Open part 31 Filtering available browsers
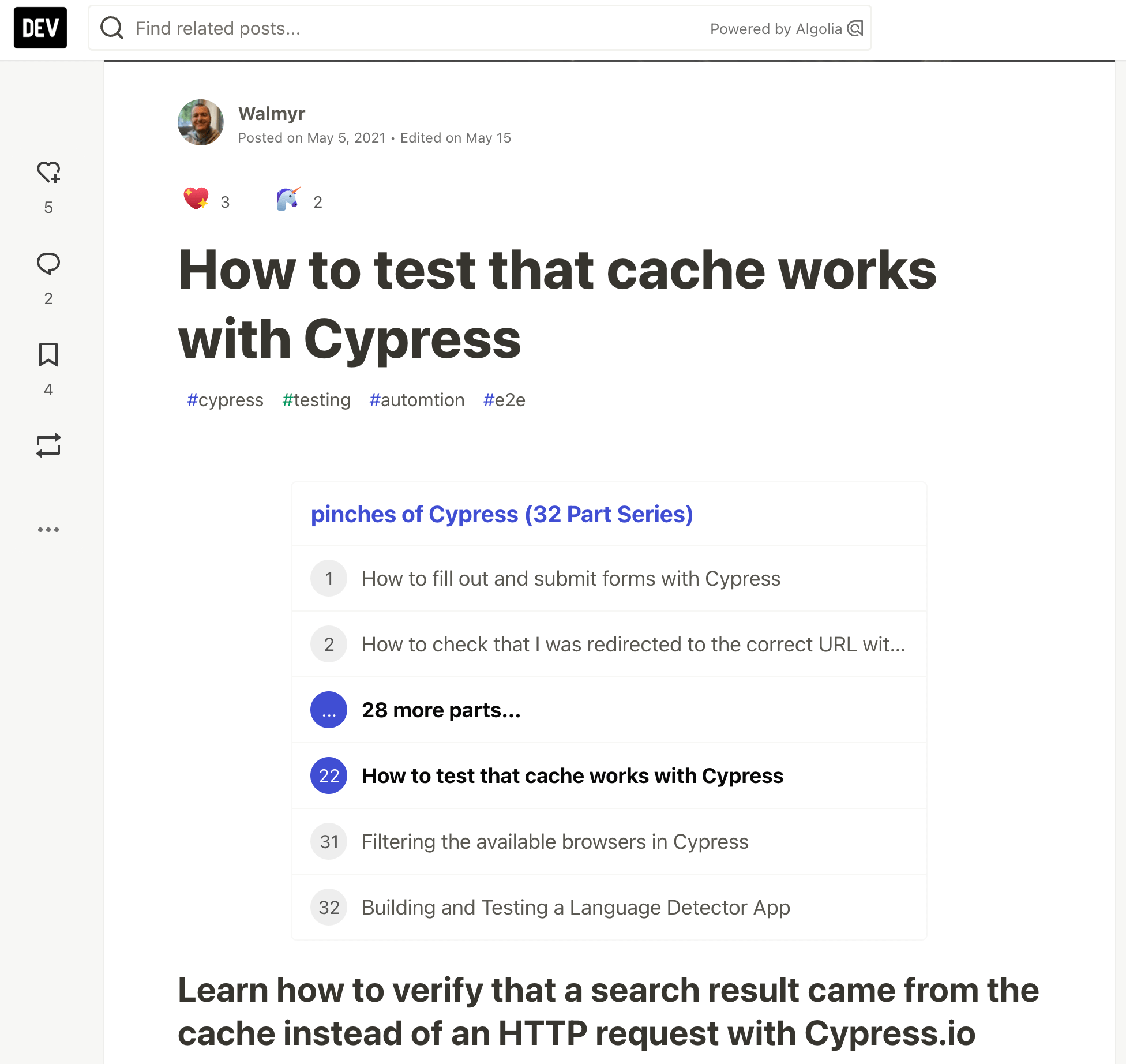 coord(609,841)
